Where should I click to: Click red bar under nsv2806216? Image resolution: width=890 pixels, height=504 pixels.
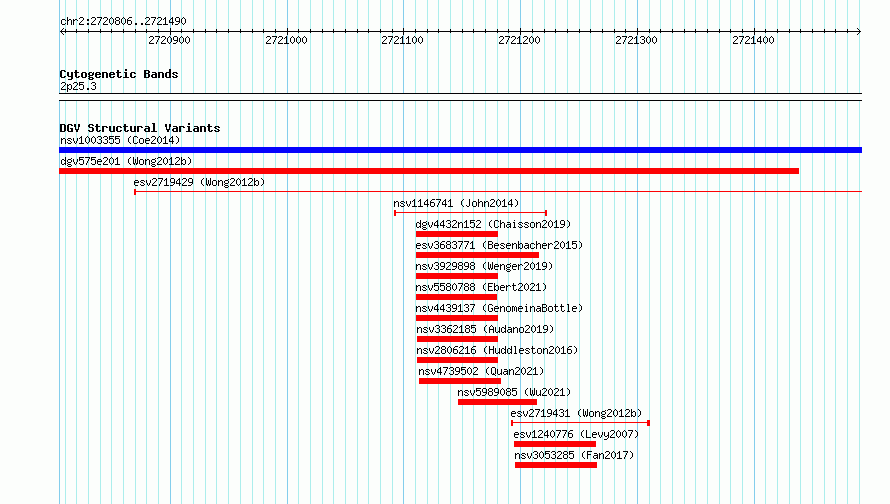tap(457, 360)
